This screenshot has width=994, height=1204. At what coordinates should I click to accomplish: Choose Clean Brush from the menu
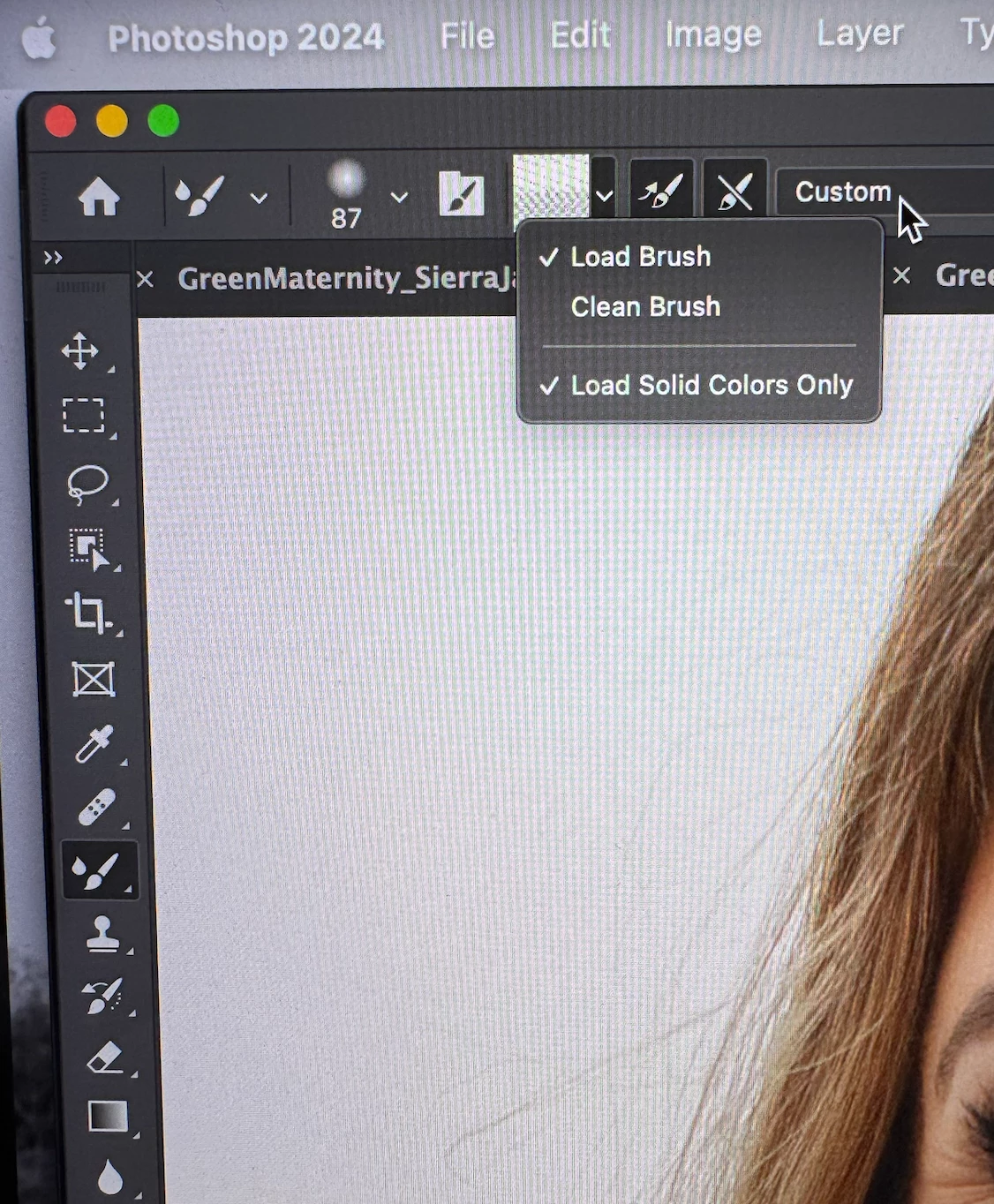pos(698,307)
